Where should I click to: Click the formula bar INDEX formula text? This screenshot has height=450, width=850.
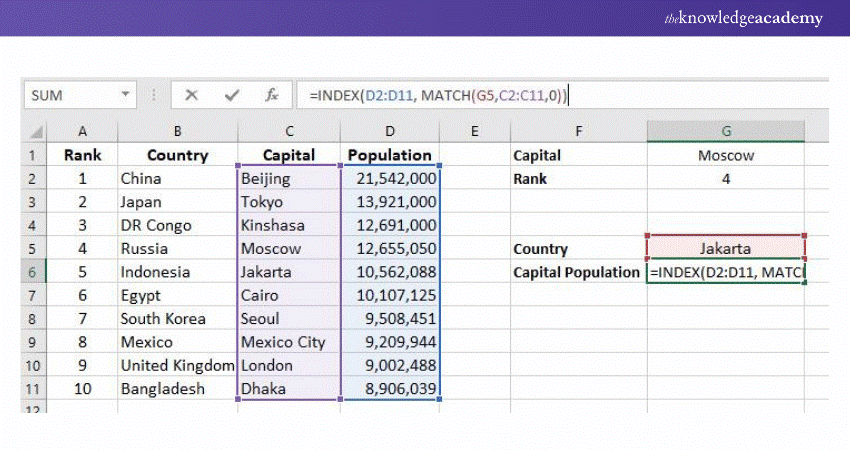(x=438, y=96)
